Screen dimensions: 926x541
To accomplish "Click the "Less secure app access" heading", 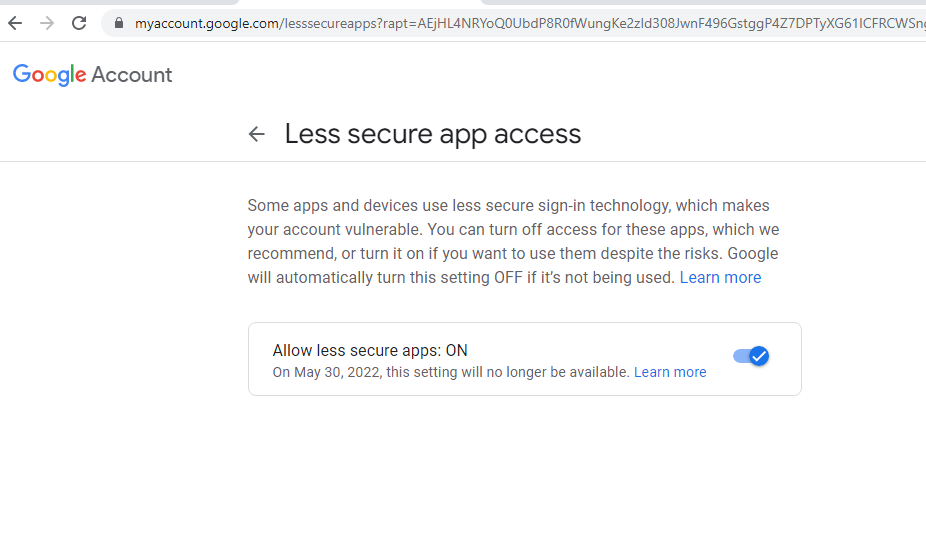I will [433, 134].
